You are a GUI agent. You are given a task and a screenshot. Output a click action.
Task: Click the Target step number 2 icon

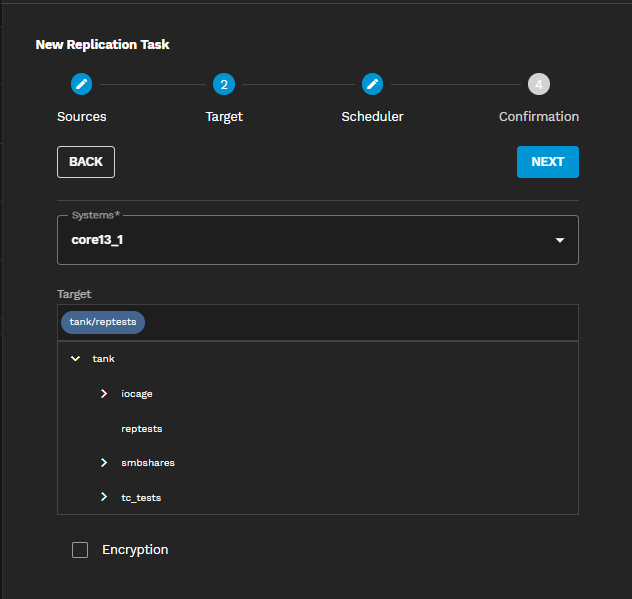tap(223, 84)
